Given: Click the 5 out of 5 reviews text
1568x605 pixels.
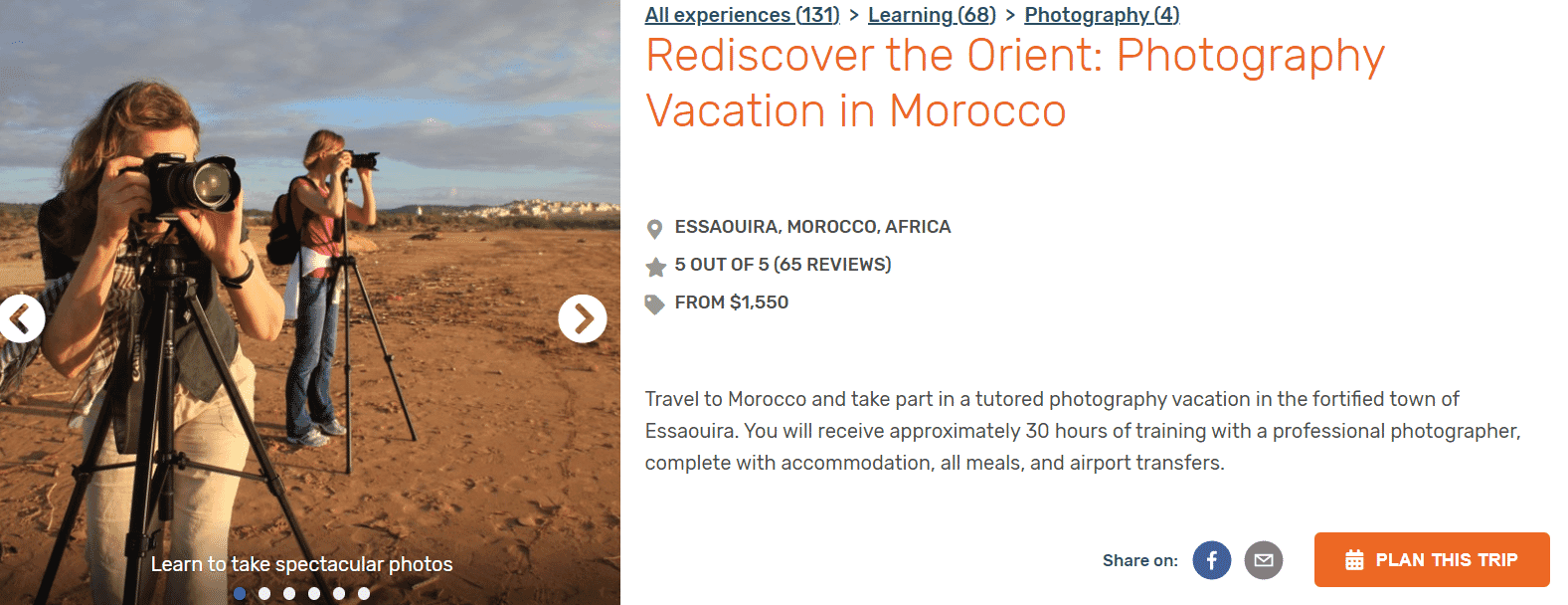Looking at the screenshot, I should [x=783, y=265].
